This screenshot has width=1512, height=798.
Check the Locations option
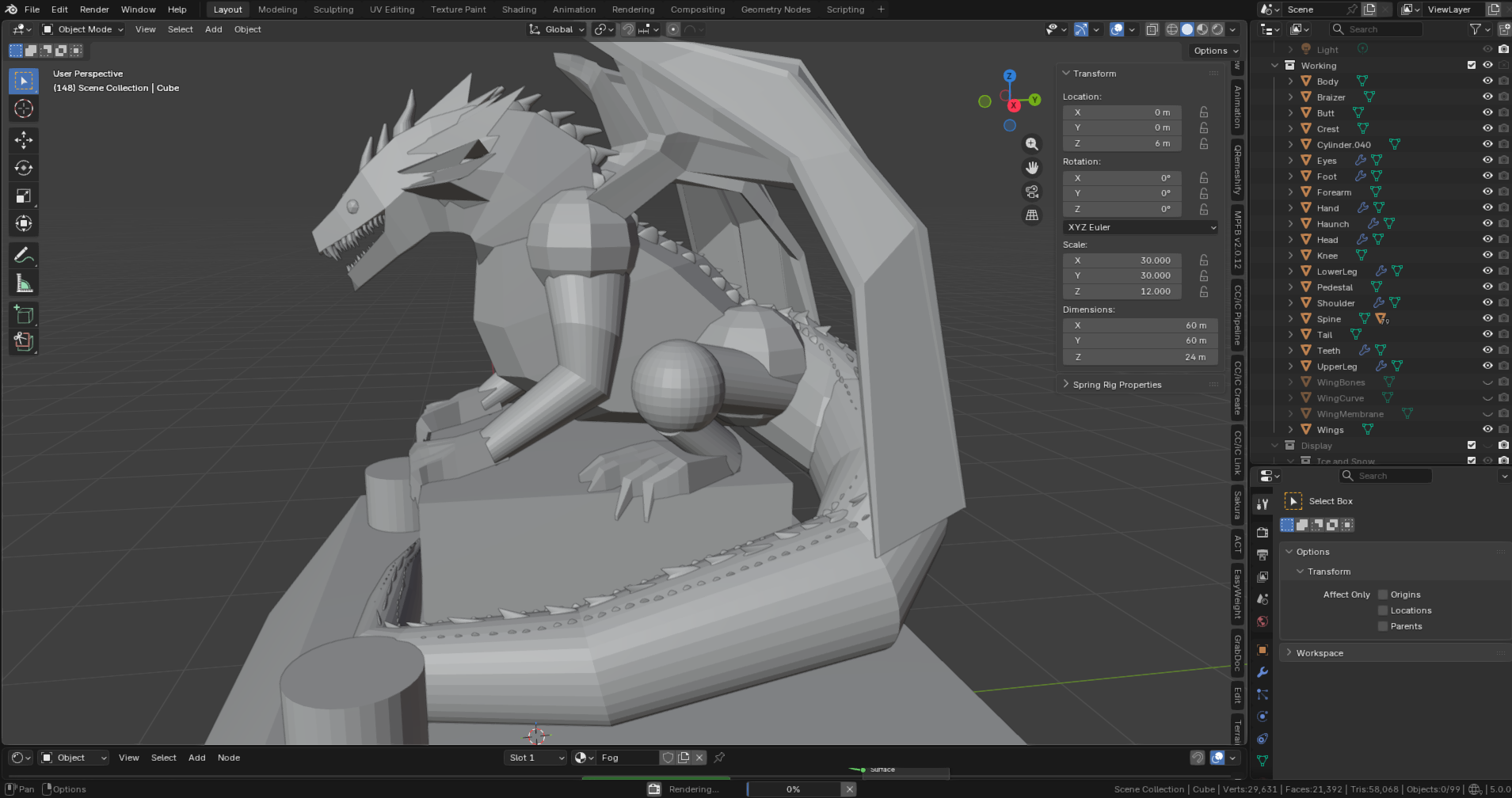tap(1383, 610)
